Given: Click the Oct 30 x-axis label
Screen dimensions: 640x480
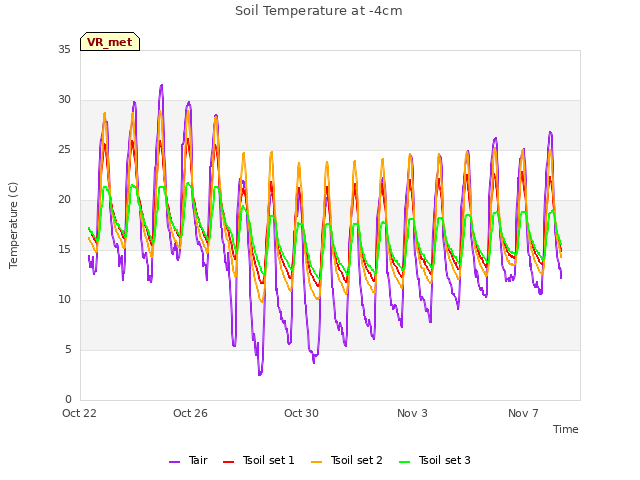Looking at the screenshot, I should point(301,413).
